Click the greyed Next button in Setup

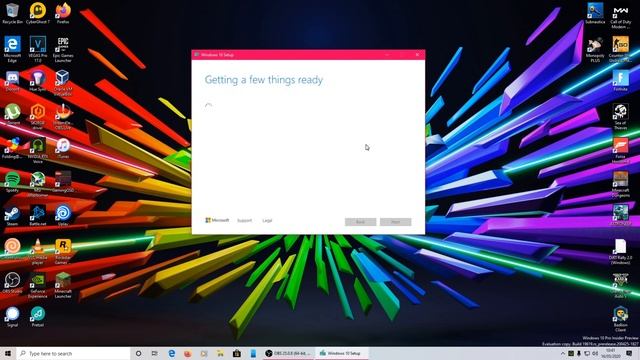[396, 222]
